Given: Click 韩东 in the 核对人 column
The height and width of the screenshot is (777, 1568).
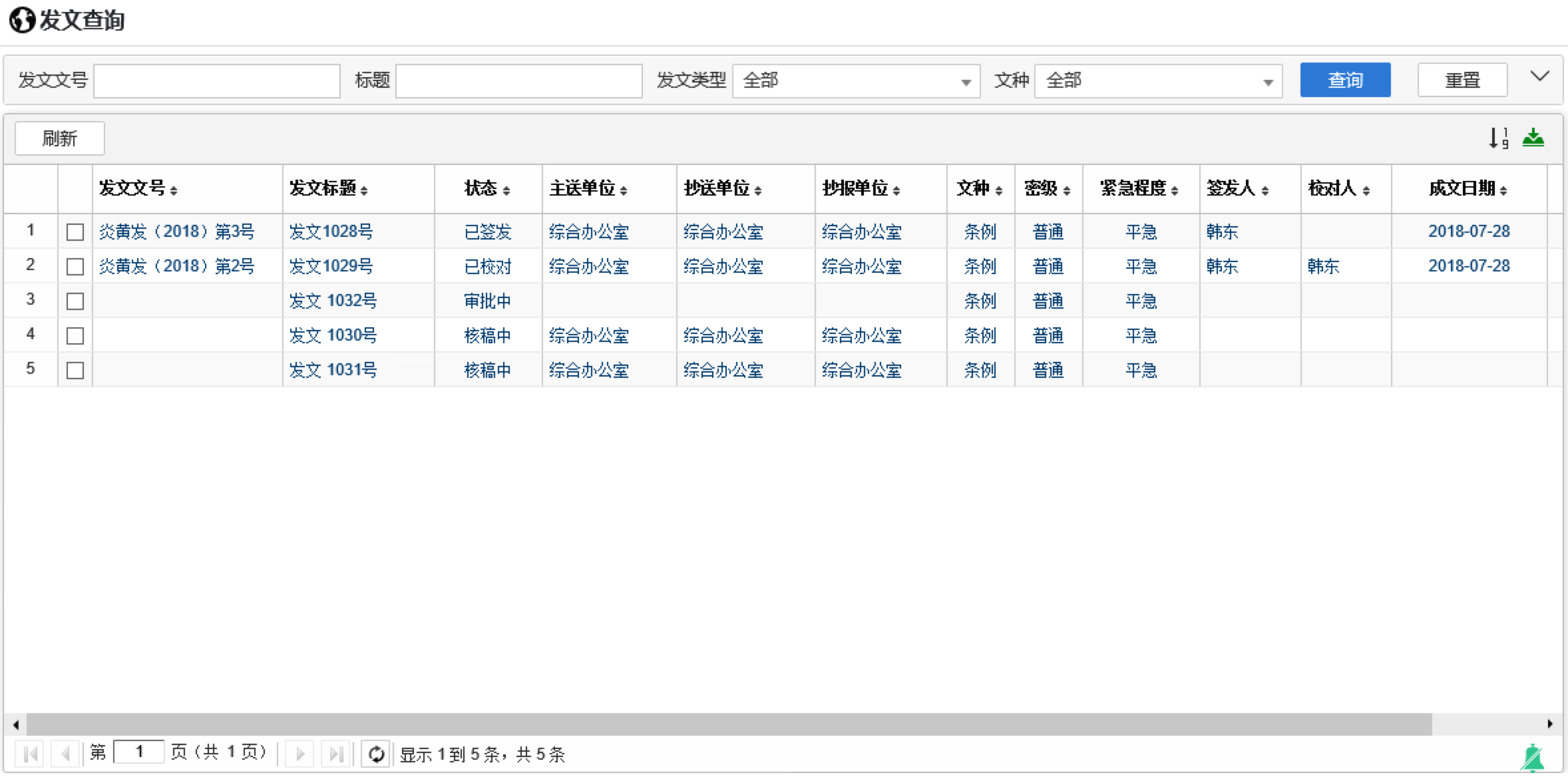Looking at the screenshot, I should pyautogui.click(x=1323, y=266).
